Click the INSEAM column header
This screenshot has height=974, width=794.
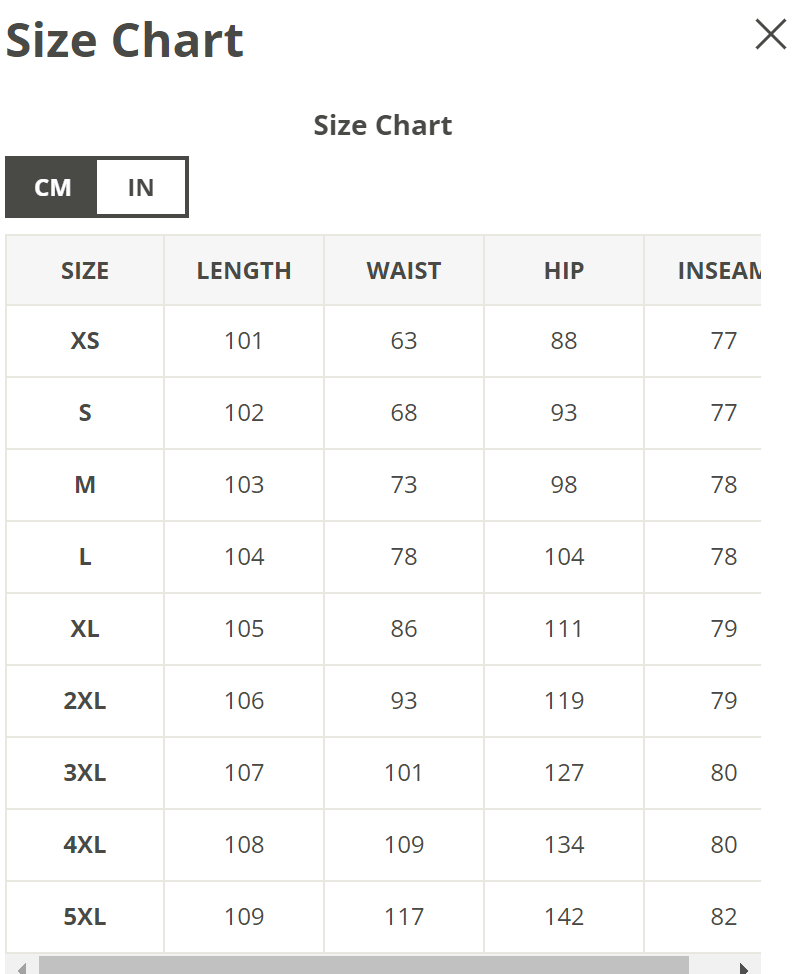point(718,271)
